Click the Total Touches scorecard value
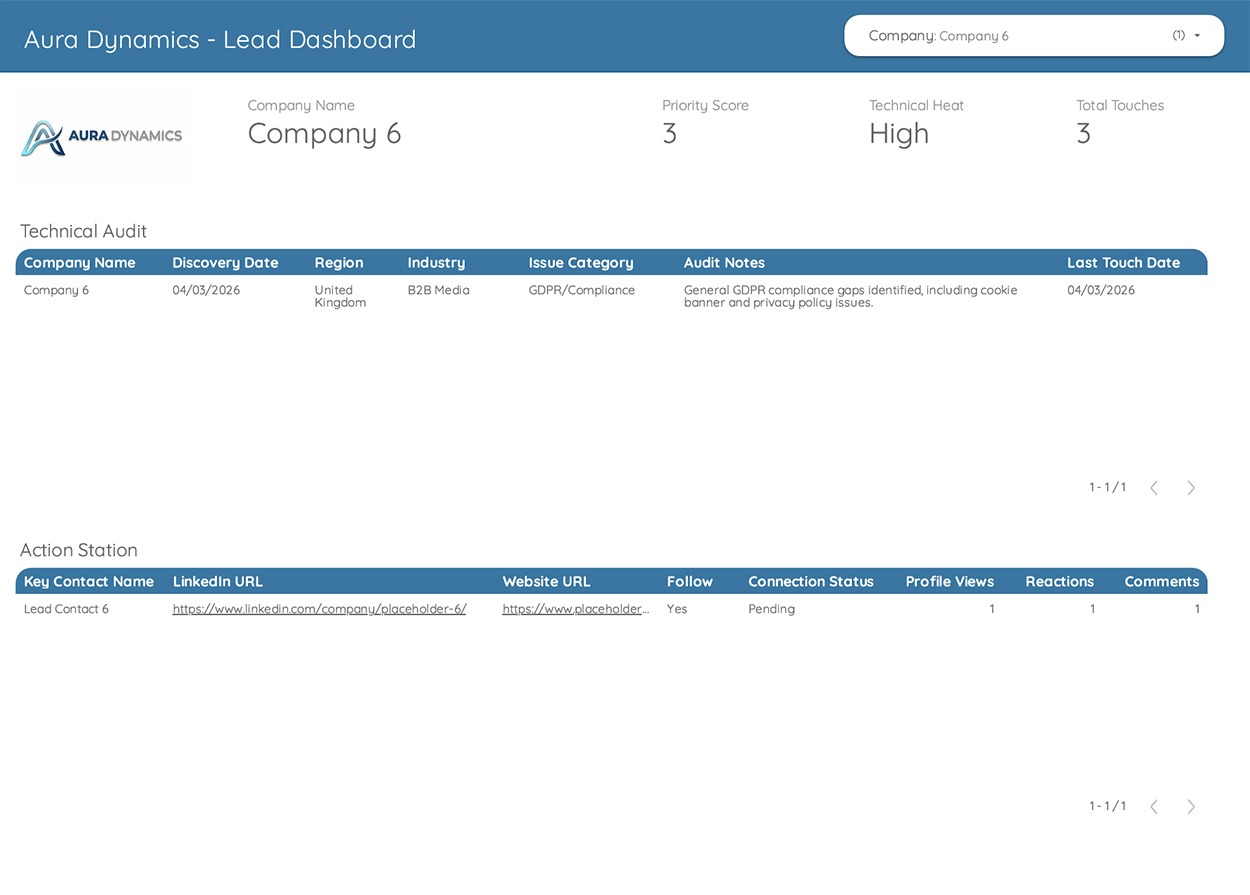This screenshot has height=895, width=1250. coord(1083,134)
